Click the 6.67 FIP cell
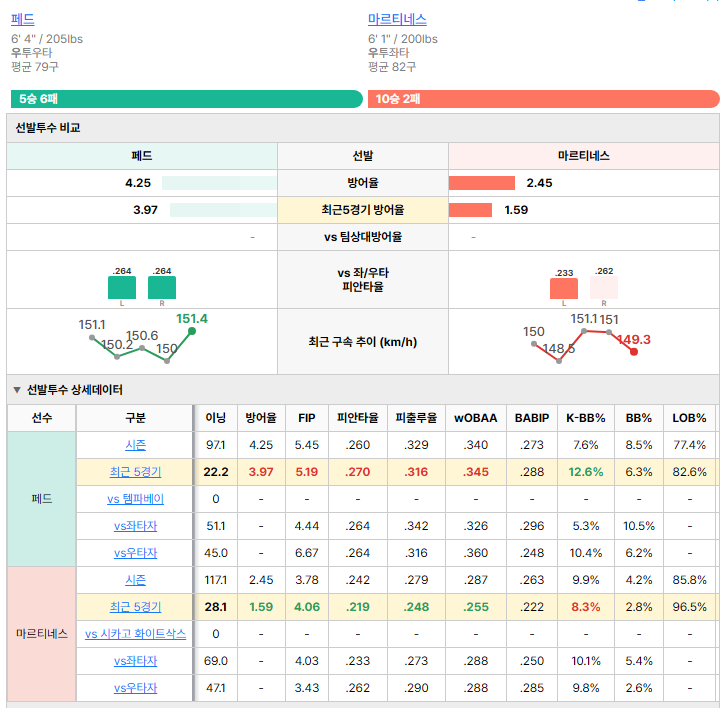726x708 pixels. click(307, 552)
